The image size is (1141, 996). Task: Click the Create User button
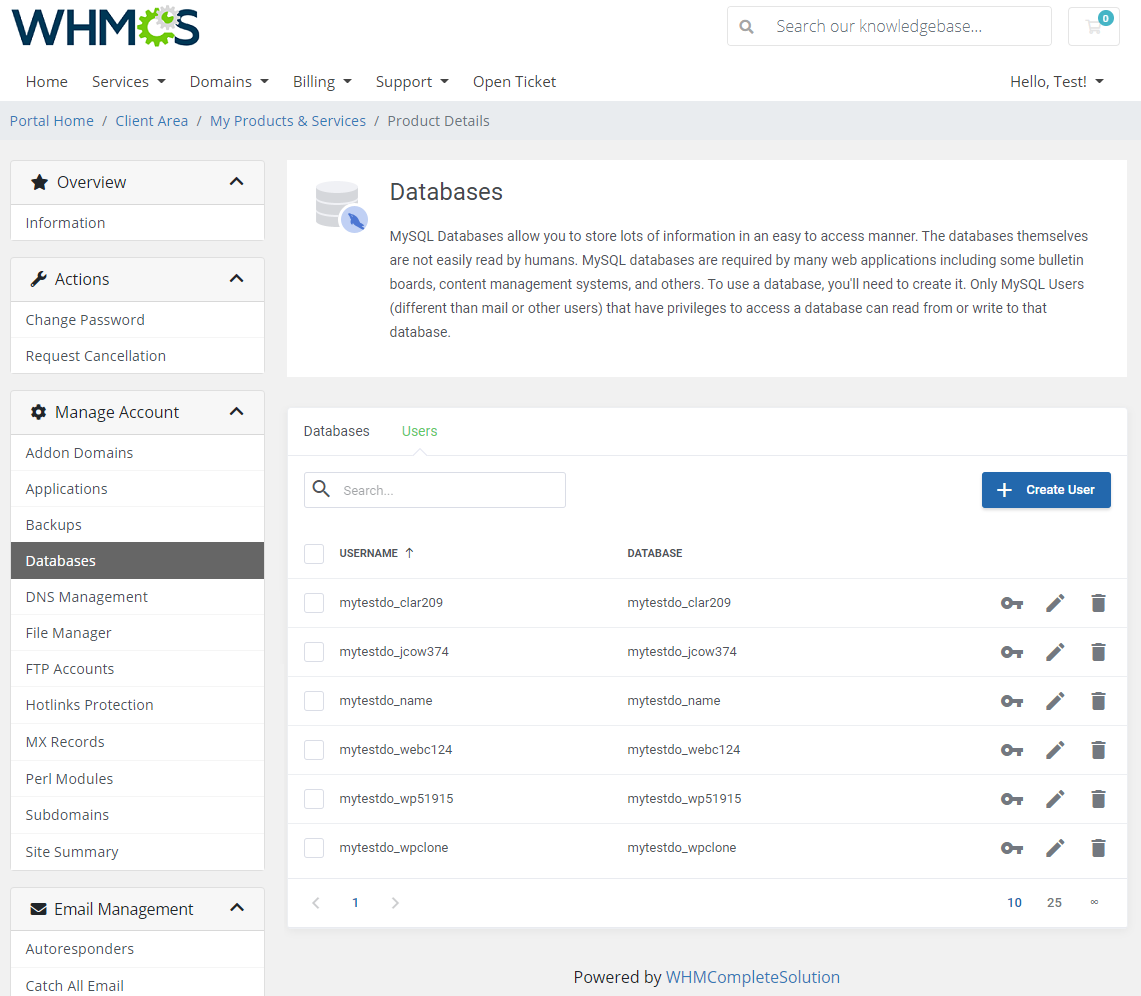[x=1046, y=490]
